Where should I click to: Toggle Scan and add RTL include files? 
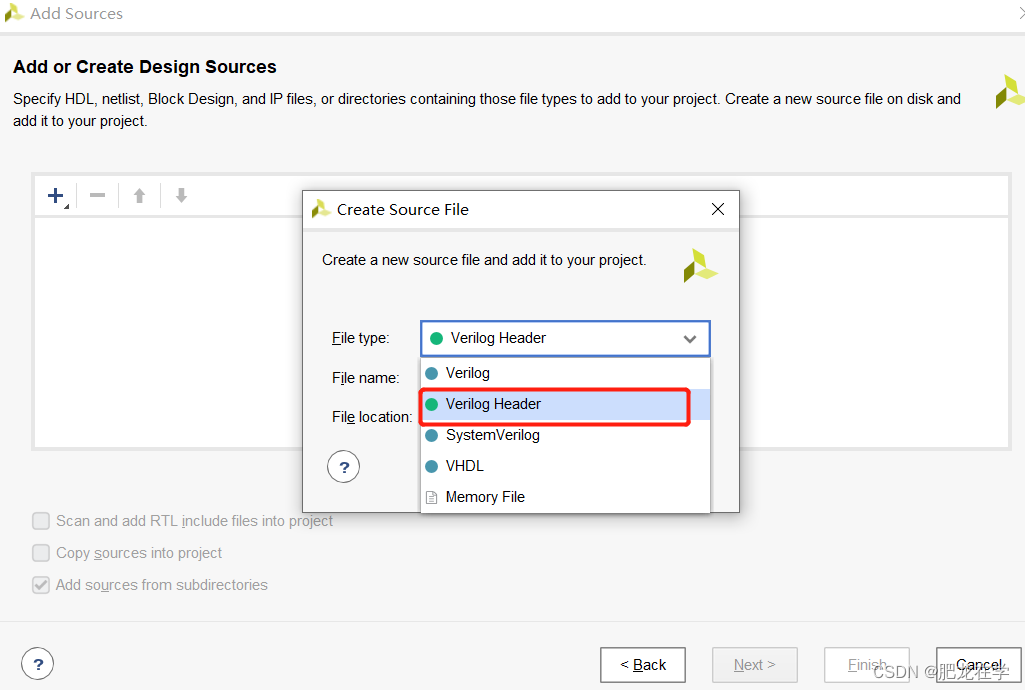41,521
